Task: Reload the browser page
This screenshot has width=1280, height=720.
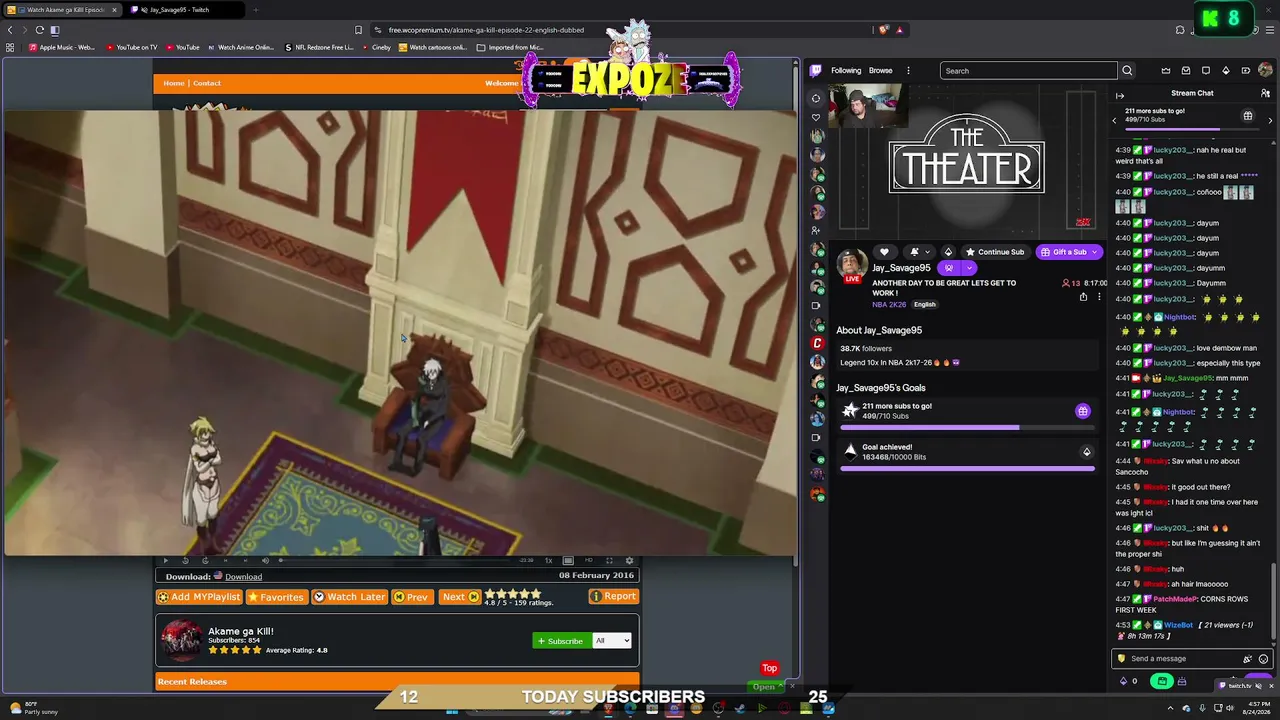Action: click(x=40, y=30)
